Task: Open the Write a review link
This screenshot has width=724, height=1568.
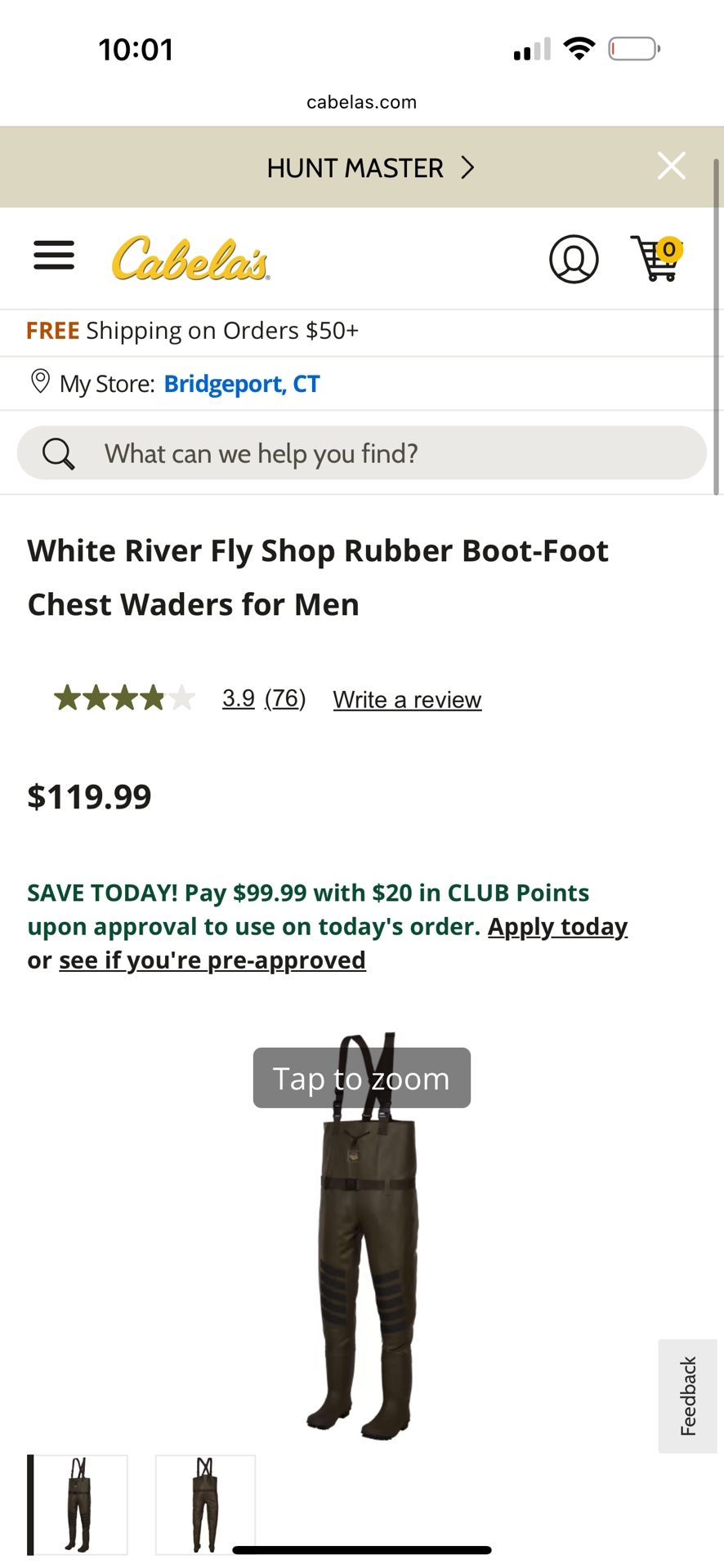Action: click(x=407, y=700)
